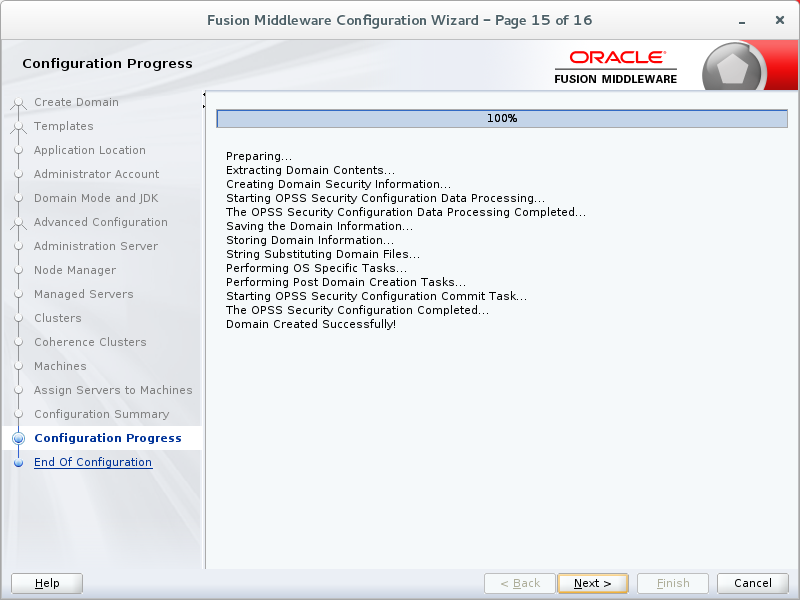This screenshot has height=600, width=800.
Task: Click the wizard window title bar text
Action: click(399, 20)
